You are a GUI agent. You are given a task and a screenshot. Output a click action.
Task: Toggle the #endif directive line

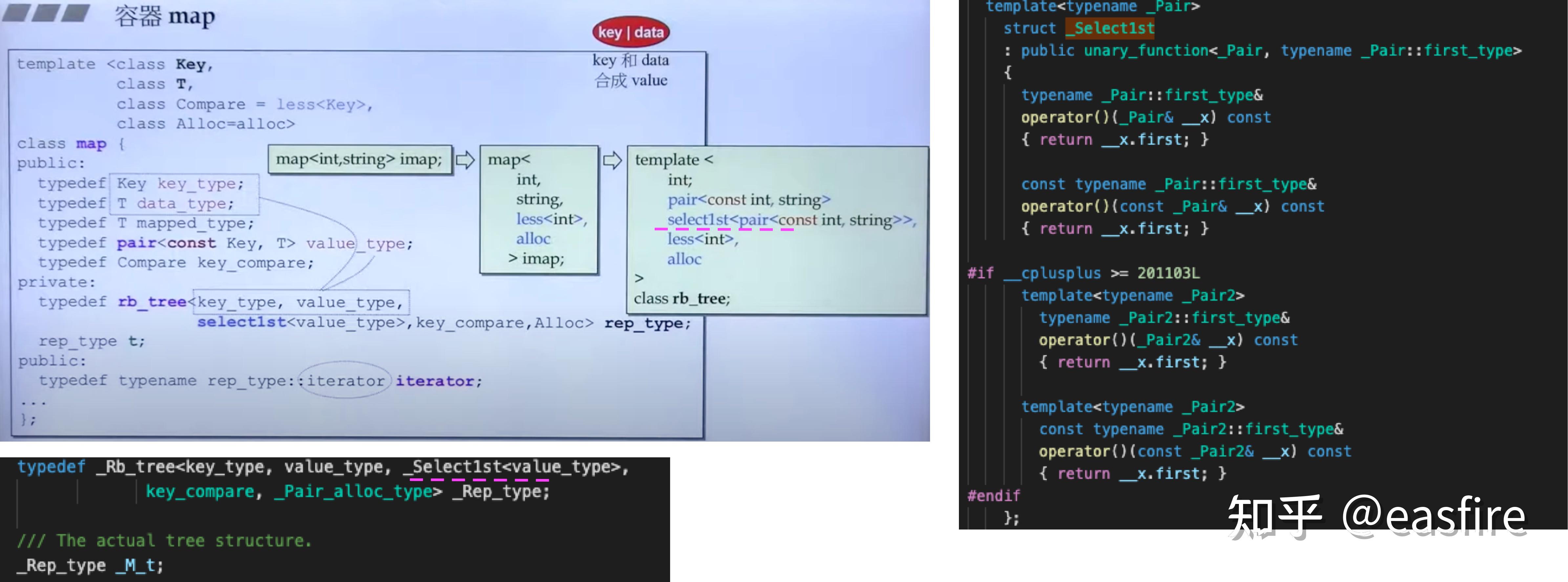(x=993, y=495)
